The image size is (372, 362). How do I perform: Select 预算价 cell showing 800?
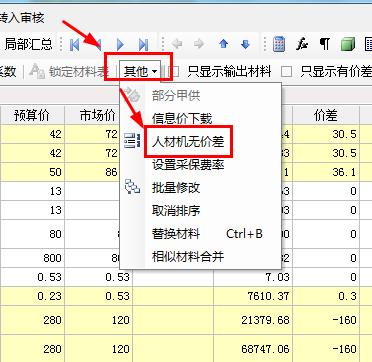click(x=32, y=258)
